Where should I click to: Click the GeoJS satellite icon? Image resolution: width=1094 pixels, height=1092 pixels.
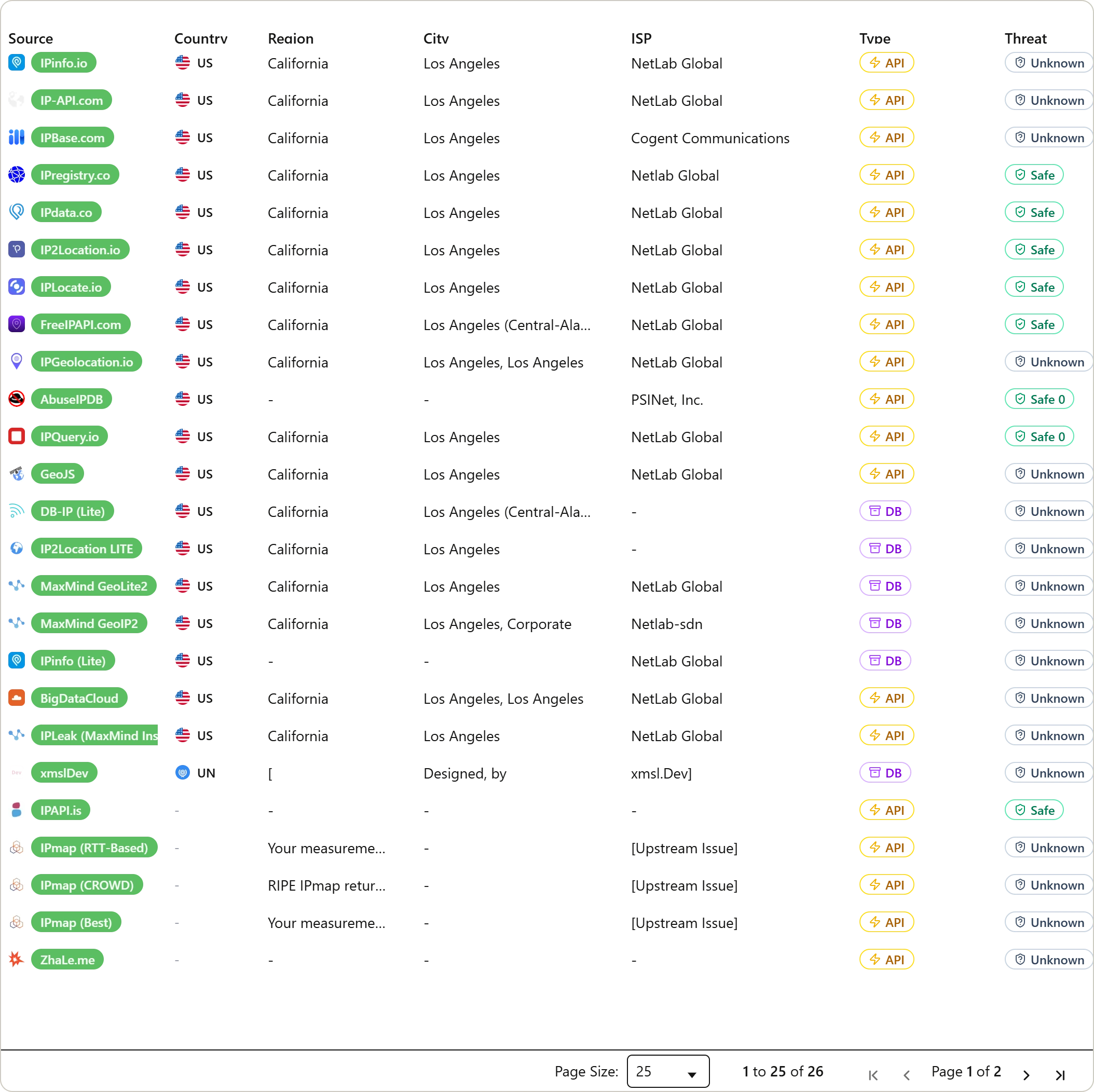point(17,473)
